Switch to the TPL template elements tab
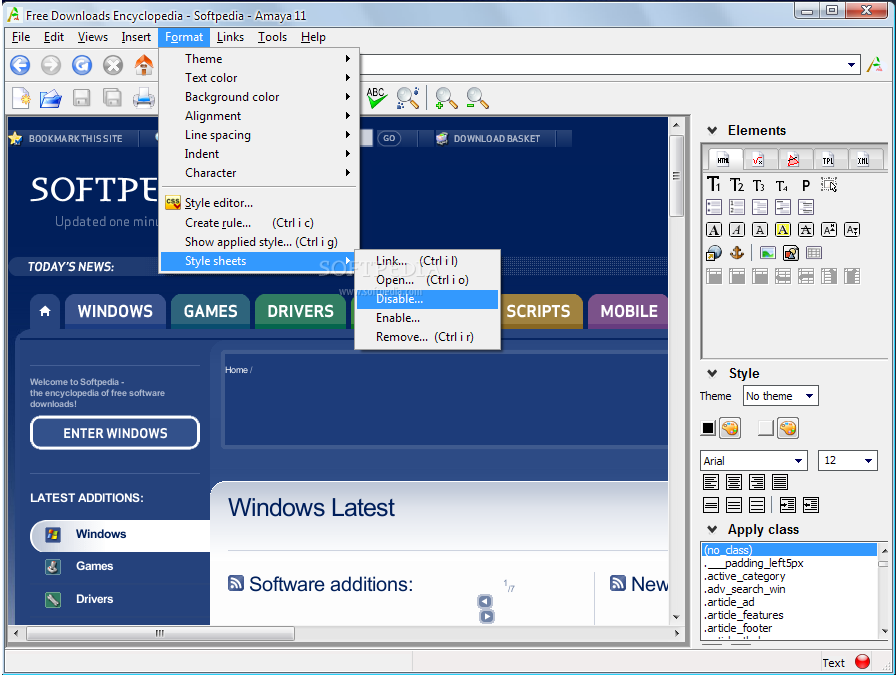Image resolution: width=896 pixels, height=675 pixels. [828, 160]
